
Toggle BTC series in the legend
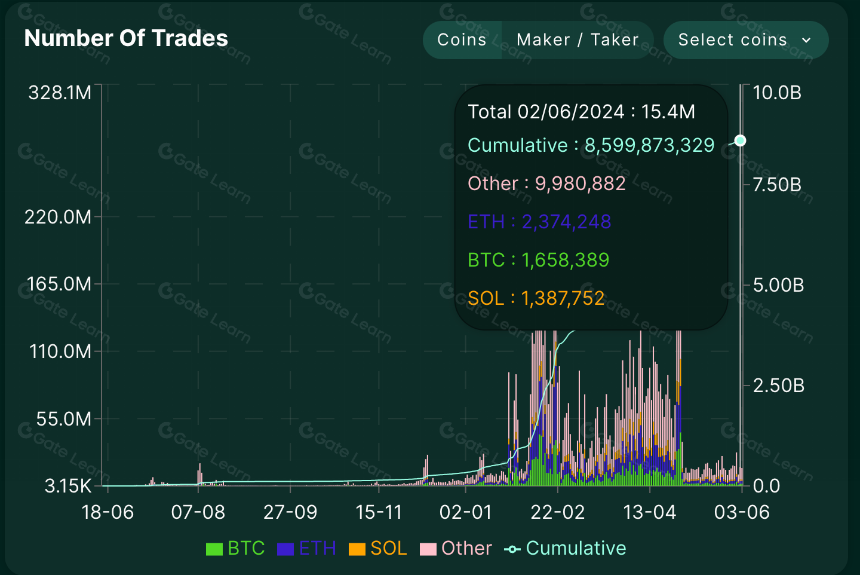tap(235, 548)
